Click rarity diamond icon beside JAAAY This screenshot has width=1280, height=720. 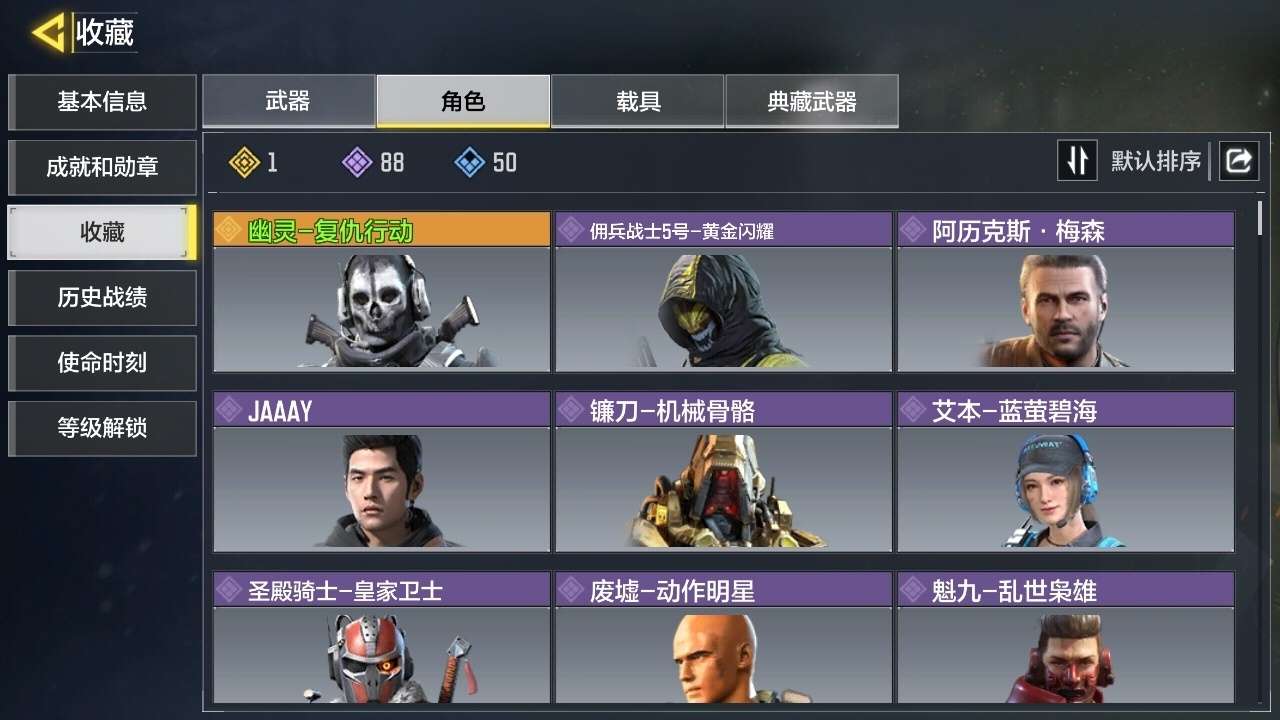[230, 410]
